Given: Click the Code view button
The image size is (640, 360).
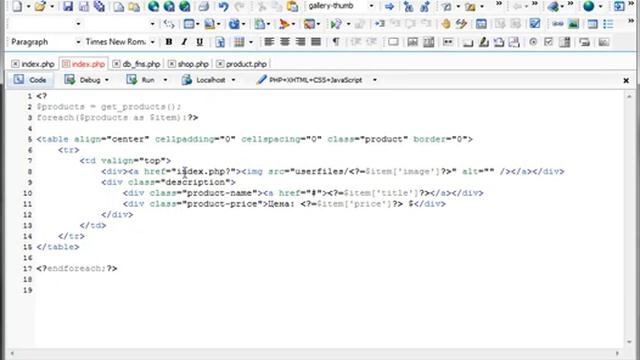Looking at the screenshot, I should tap(30, 80).
